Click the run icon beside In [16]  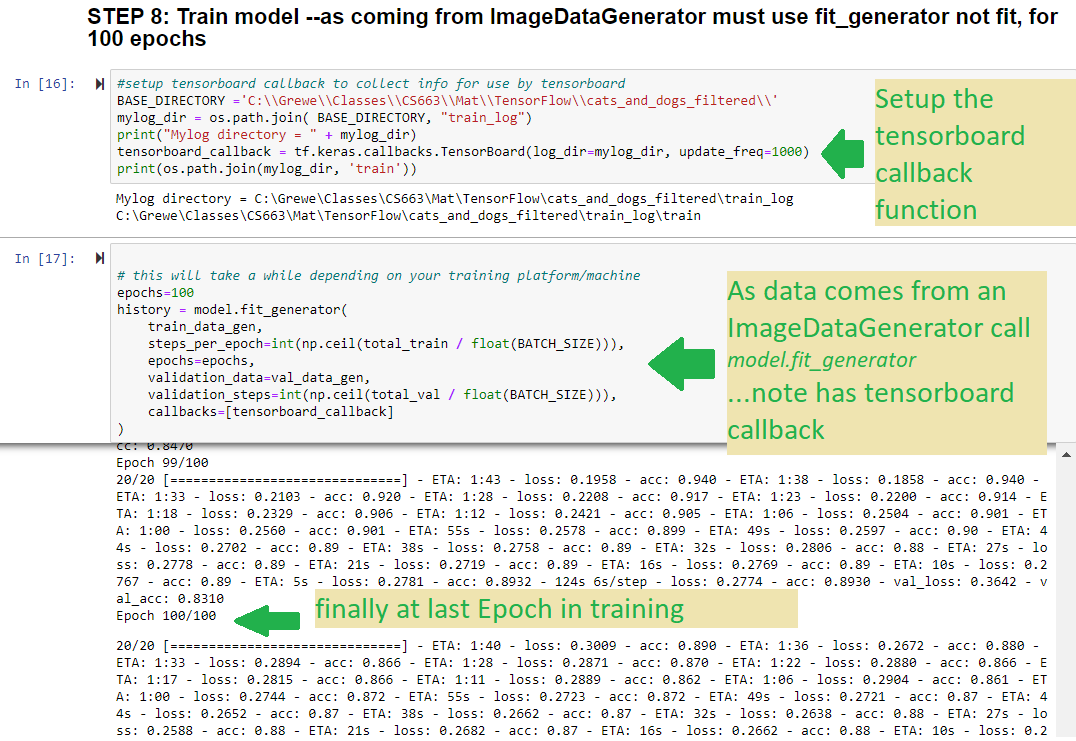pos(99,84)
